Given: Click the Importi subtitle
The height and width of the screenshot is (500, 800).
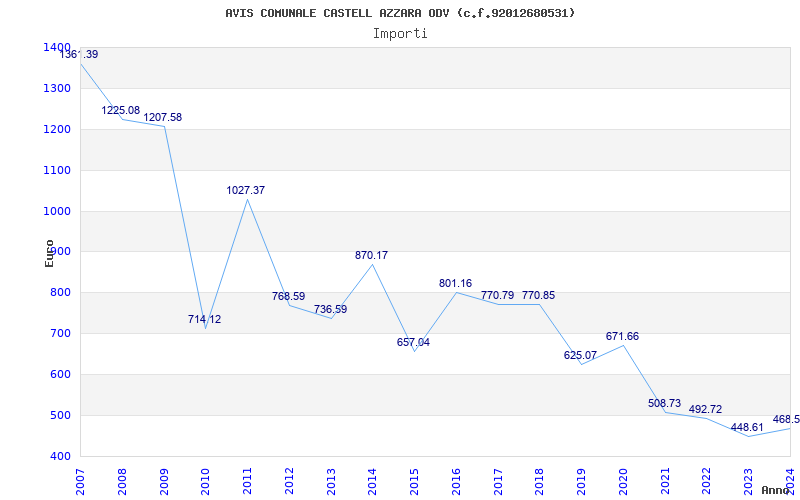Looking at the screenshot, I should pos(400,34).
